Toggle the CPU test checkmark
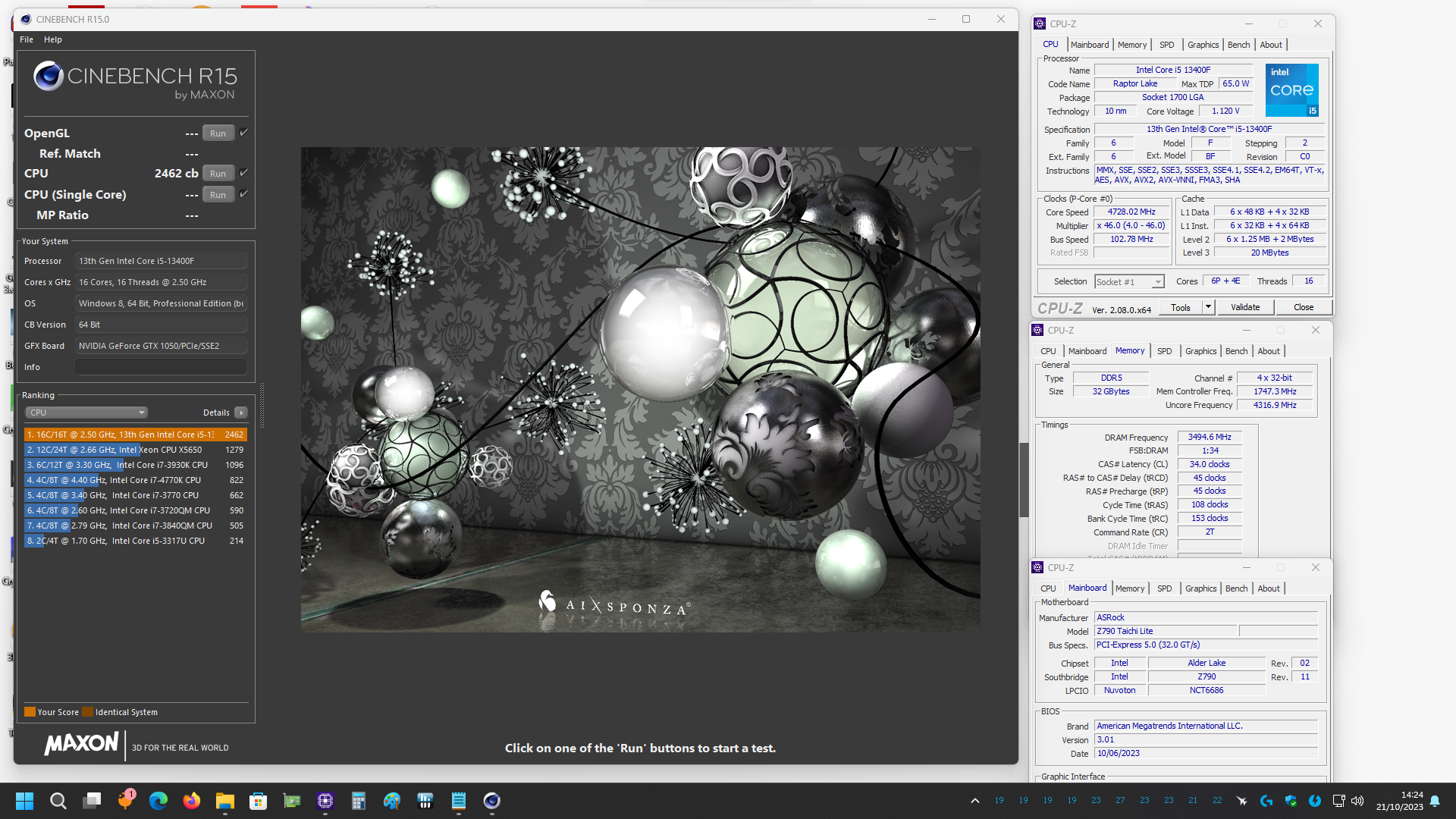The height and width of the screenshot is (819, 1456). point(244,173)
